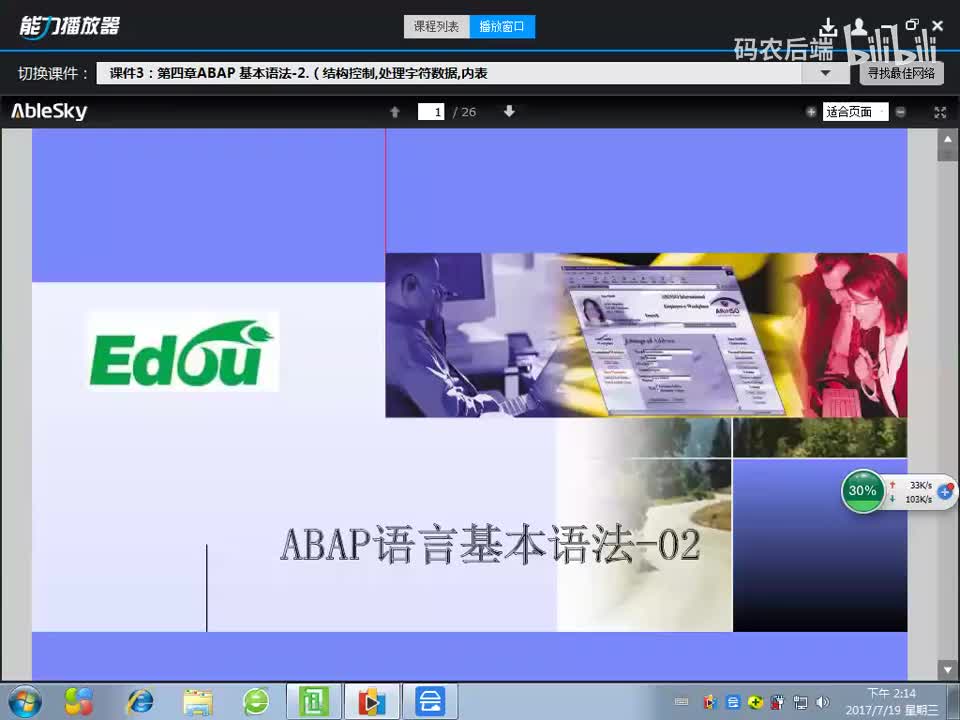The height and width of the screenshot is (720, 960).
Task: Go to previous page with up arrow
Action: [x=395, y=112]
